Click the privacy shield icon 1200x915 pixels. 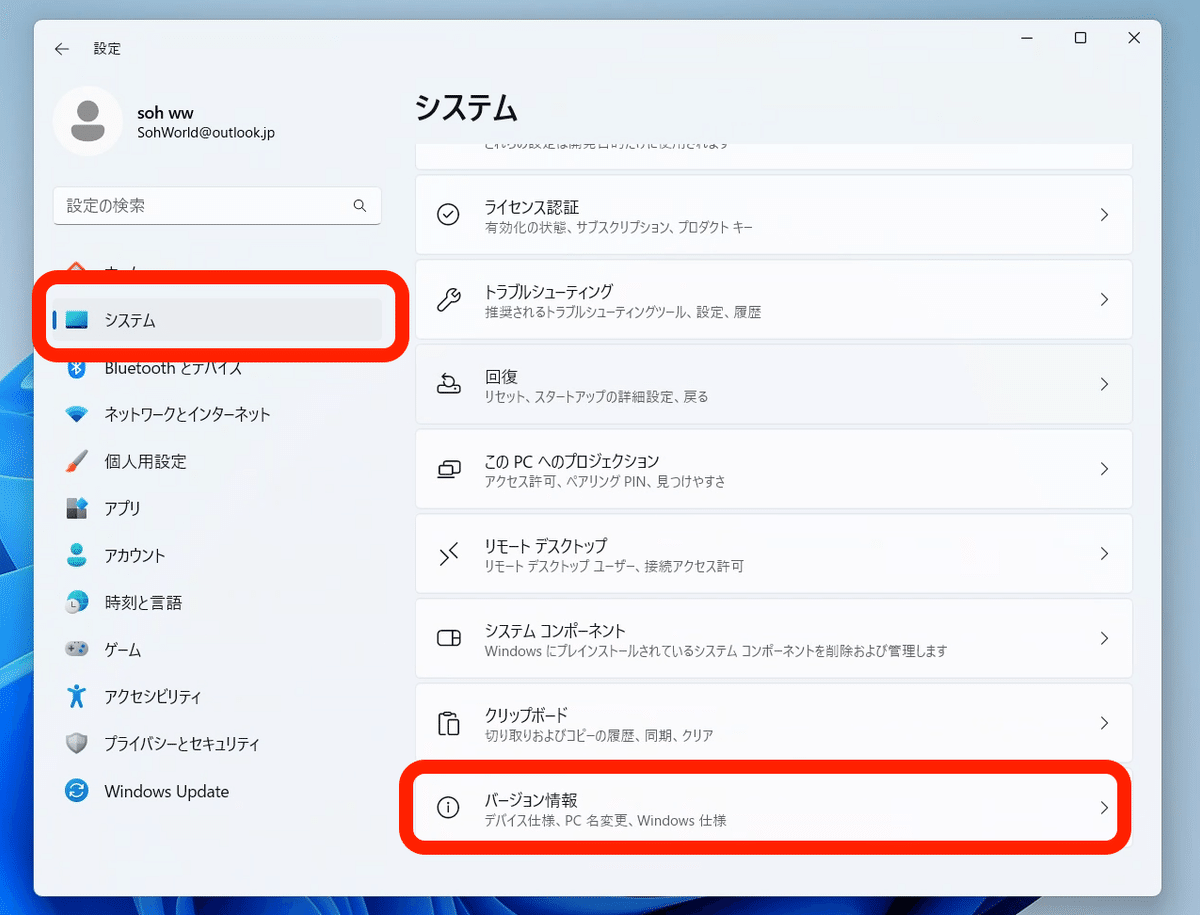[77, 744]
